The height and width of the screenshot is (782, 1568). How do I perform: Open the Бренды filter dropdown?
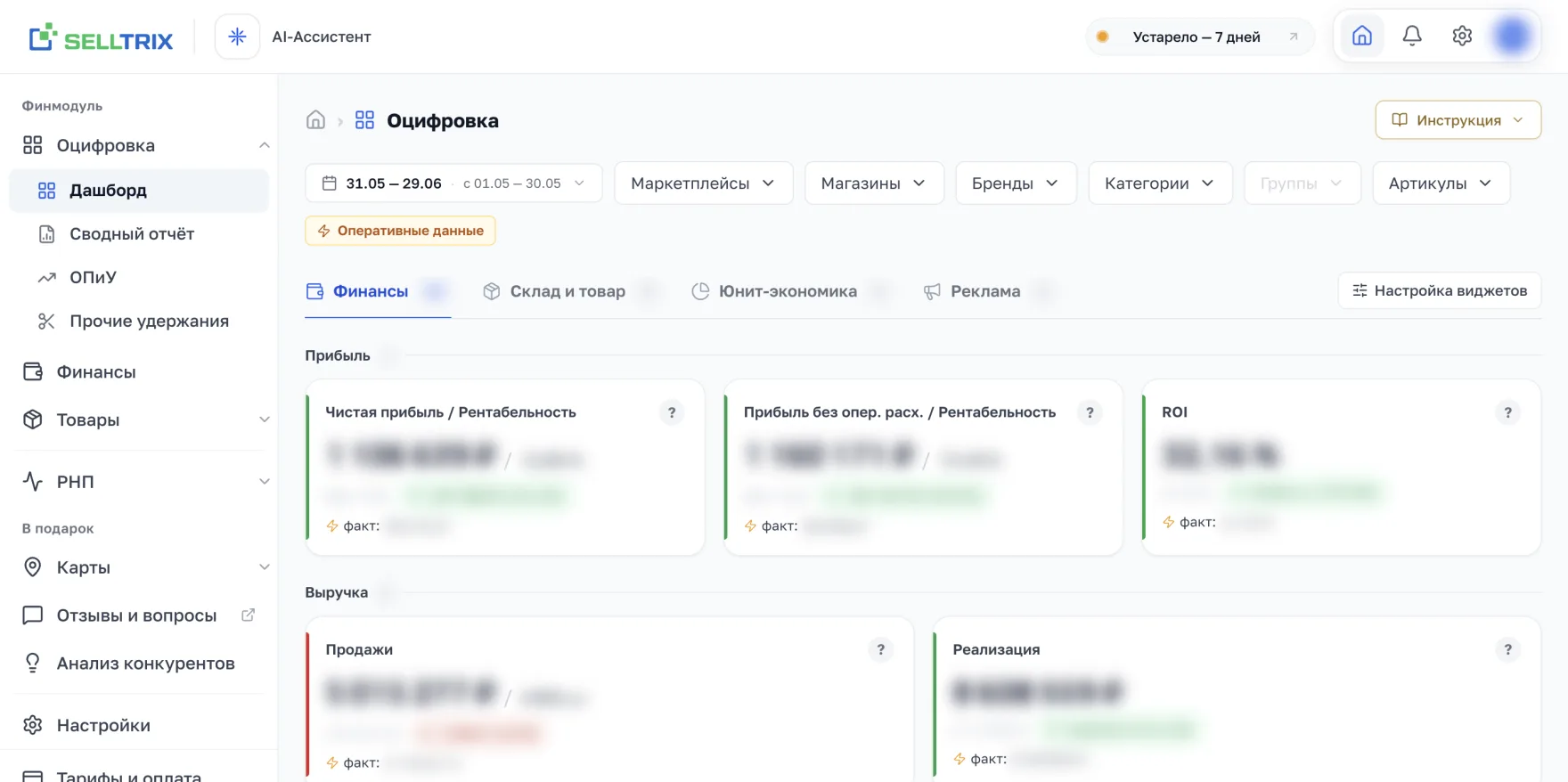tap(1016, 183)
